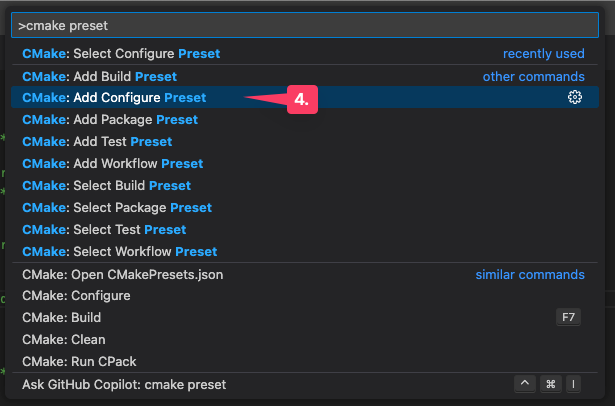The height and width of the screenshot is (406, 615).
Task: Pick CMake: Select Workflow Preset
Action: (119, 252)
